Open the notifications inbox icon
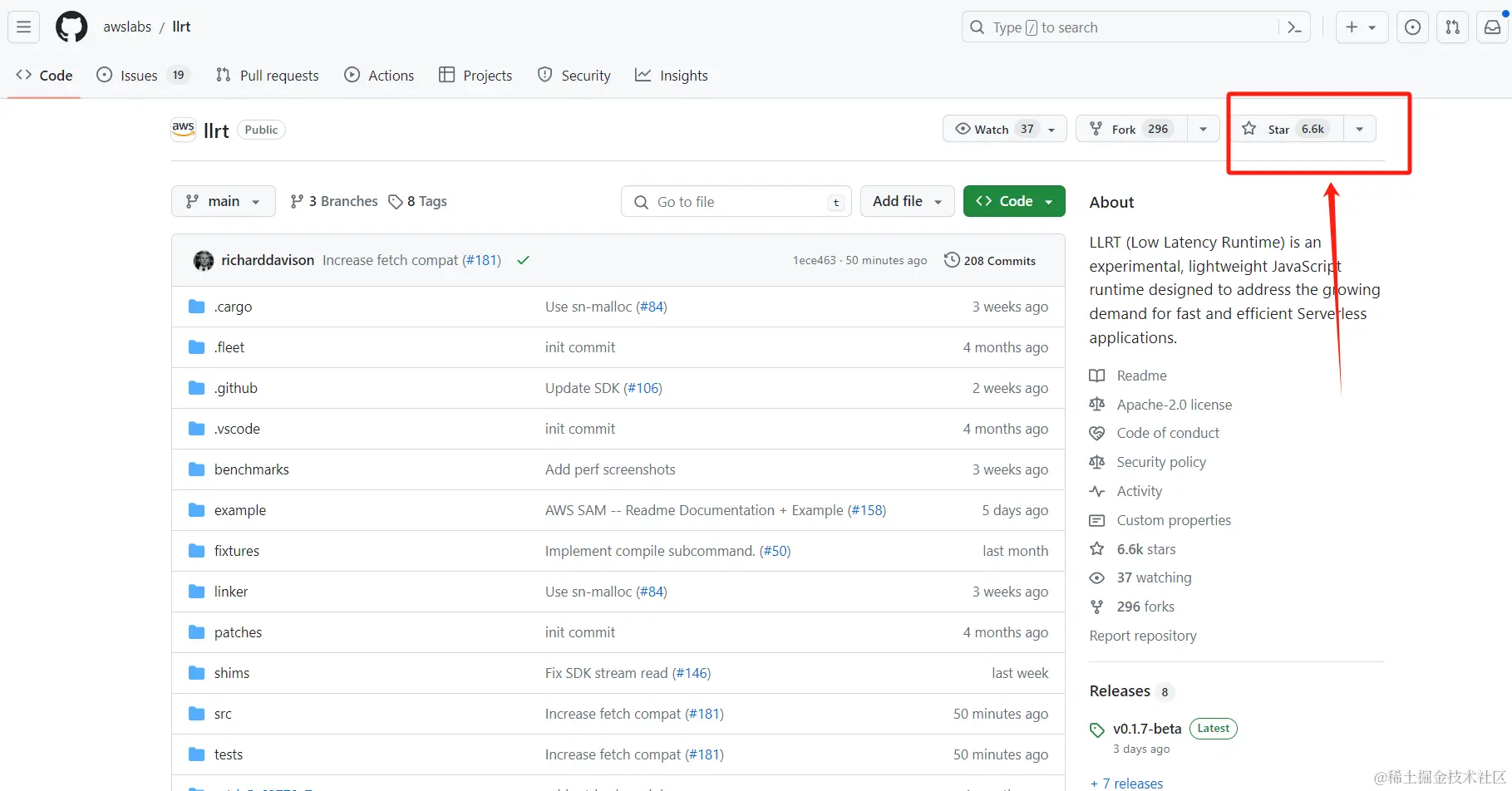The width and height of the screenshot is (1512, 791). 1493,27
